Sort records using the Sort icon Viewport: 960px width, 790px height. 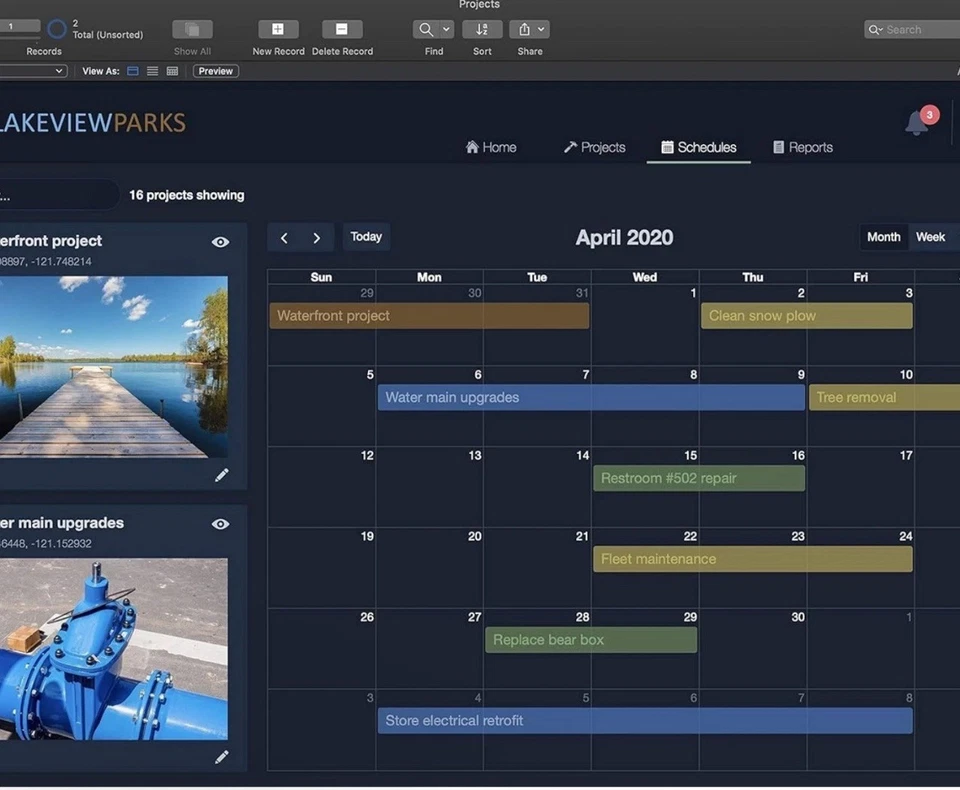pyautogui.click(x=481, y=29)
